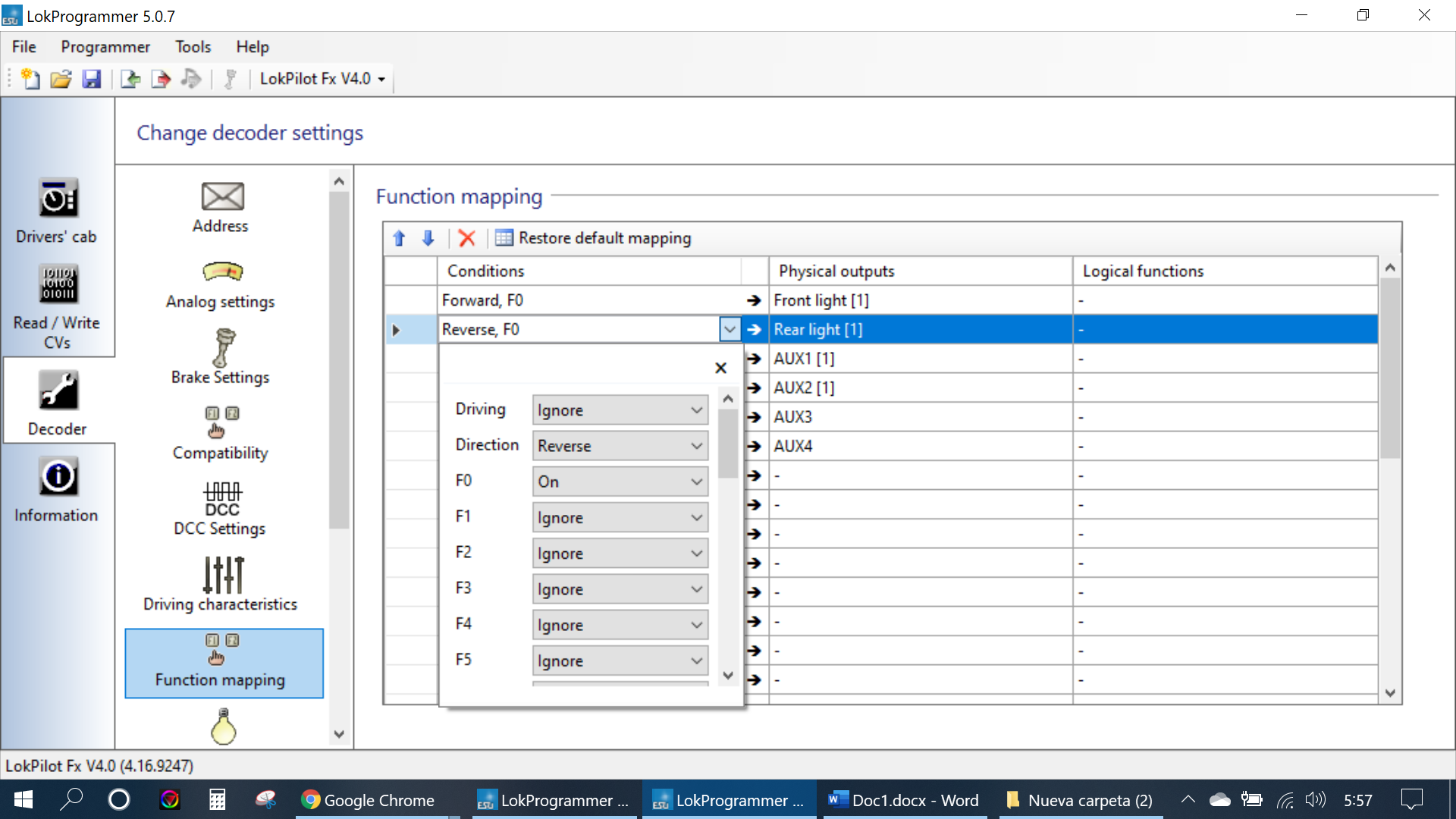Open the F4 condition dropdown
Image resolution: width=1456 pixels, height=819 pixels.
pos(620,625)
